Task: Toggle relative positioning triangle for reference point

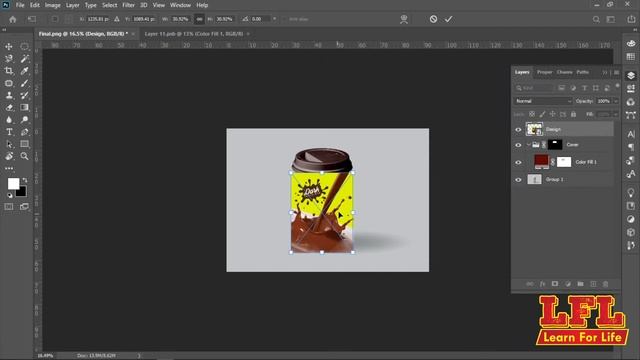Action: tap(117, 19)
